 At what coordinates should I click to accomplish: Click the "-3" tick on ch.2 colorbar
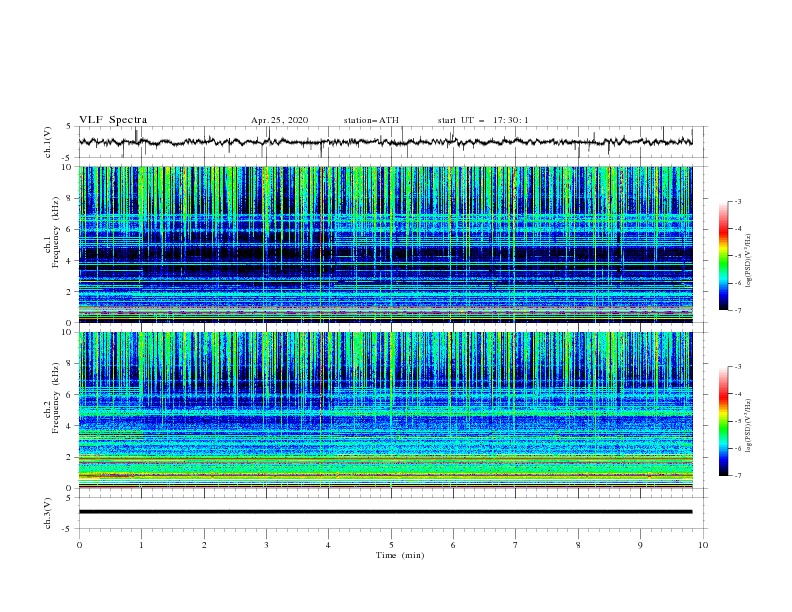pyautogui.click(x=737, y=367)
